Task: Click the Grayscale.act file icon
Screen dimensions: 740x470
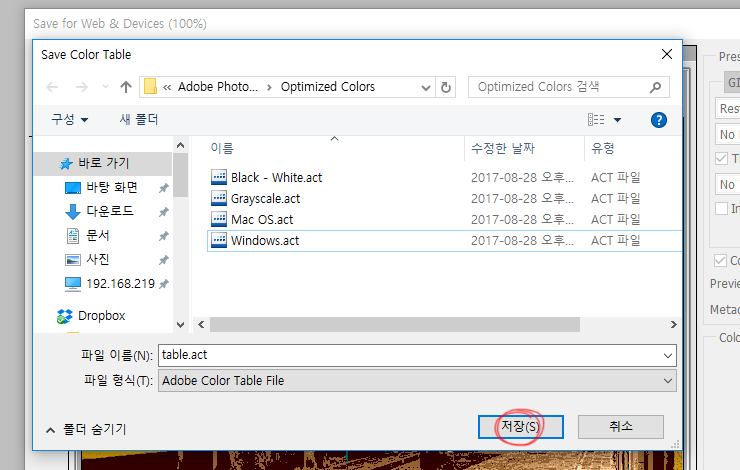Action: pyautogui.click(x=219, y=198)
